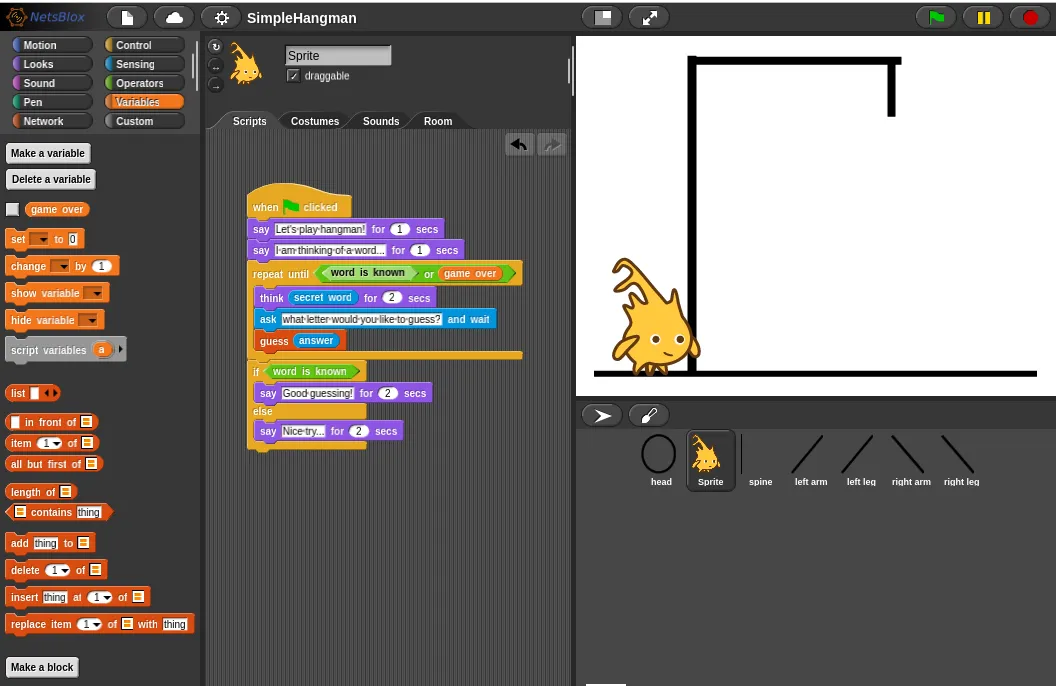Image resolution: width=1056 pixels, height=686 pixels.
Task: Open the settings gear menu
Action: [x=221, y=18]
